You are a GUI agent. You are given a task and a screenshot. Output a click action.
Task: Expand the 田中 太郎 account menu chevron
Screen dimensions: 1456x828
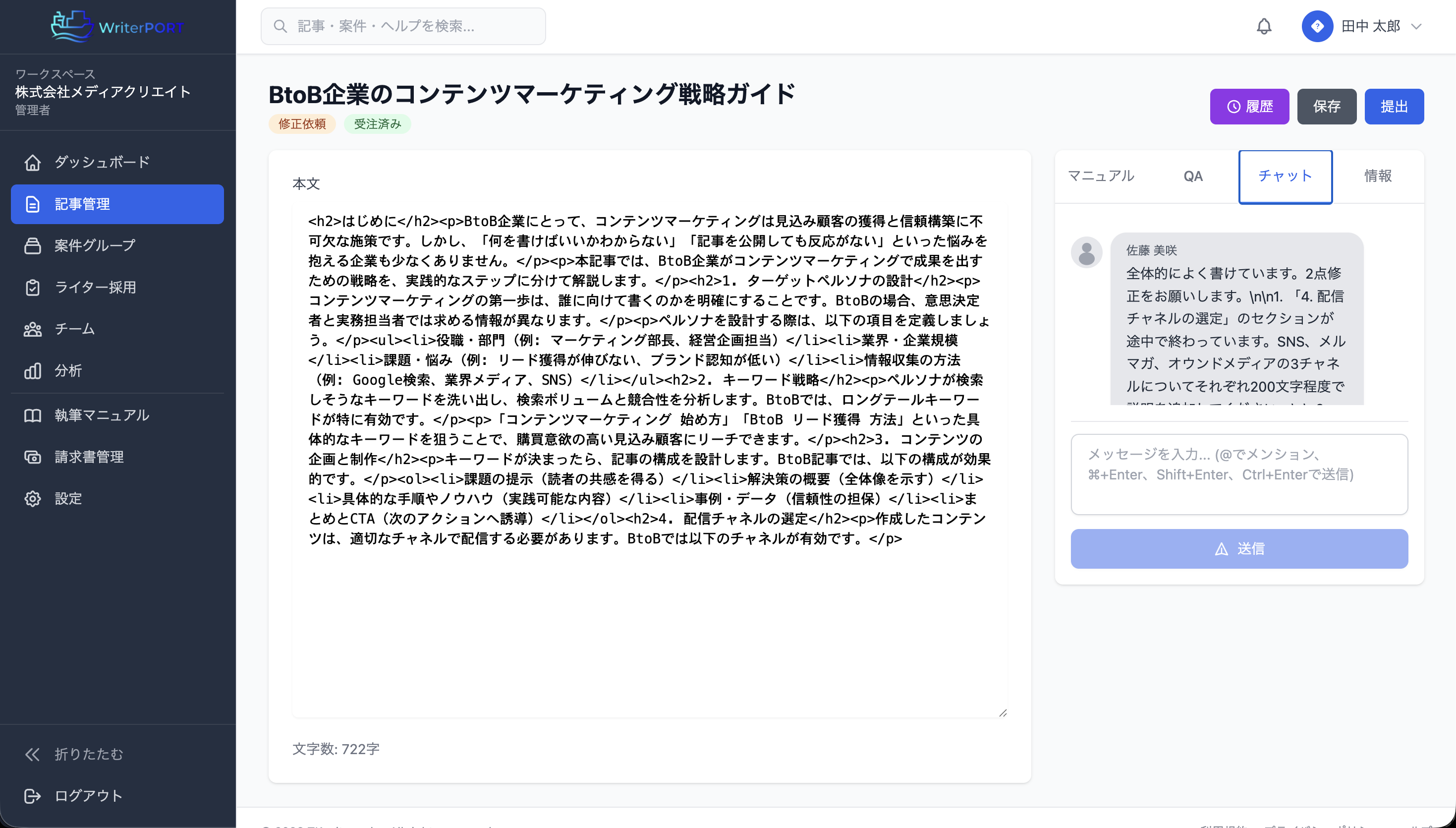[x=1416, y=26]
